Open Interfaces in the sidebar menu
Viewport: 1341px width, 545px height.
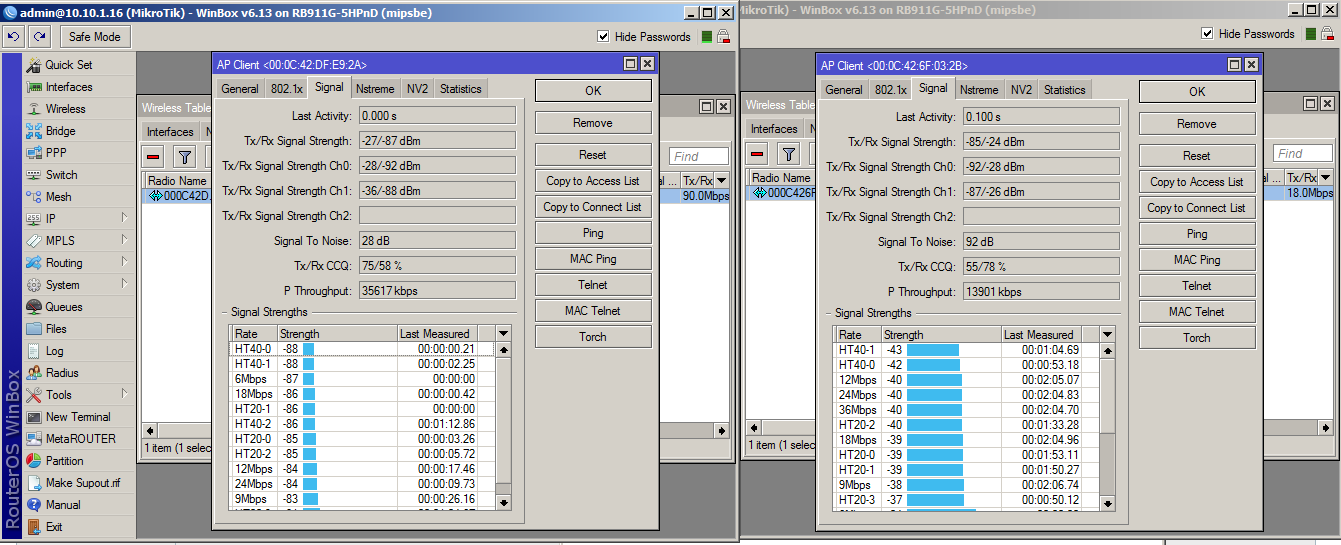(x=68, y=87)
